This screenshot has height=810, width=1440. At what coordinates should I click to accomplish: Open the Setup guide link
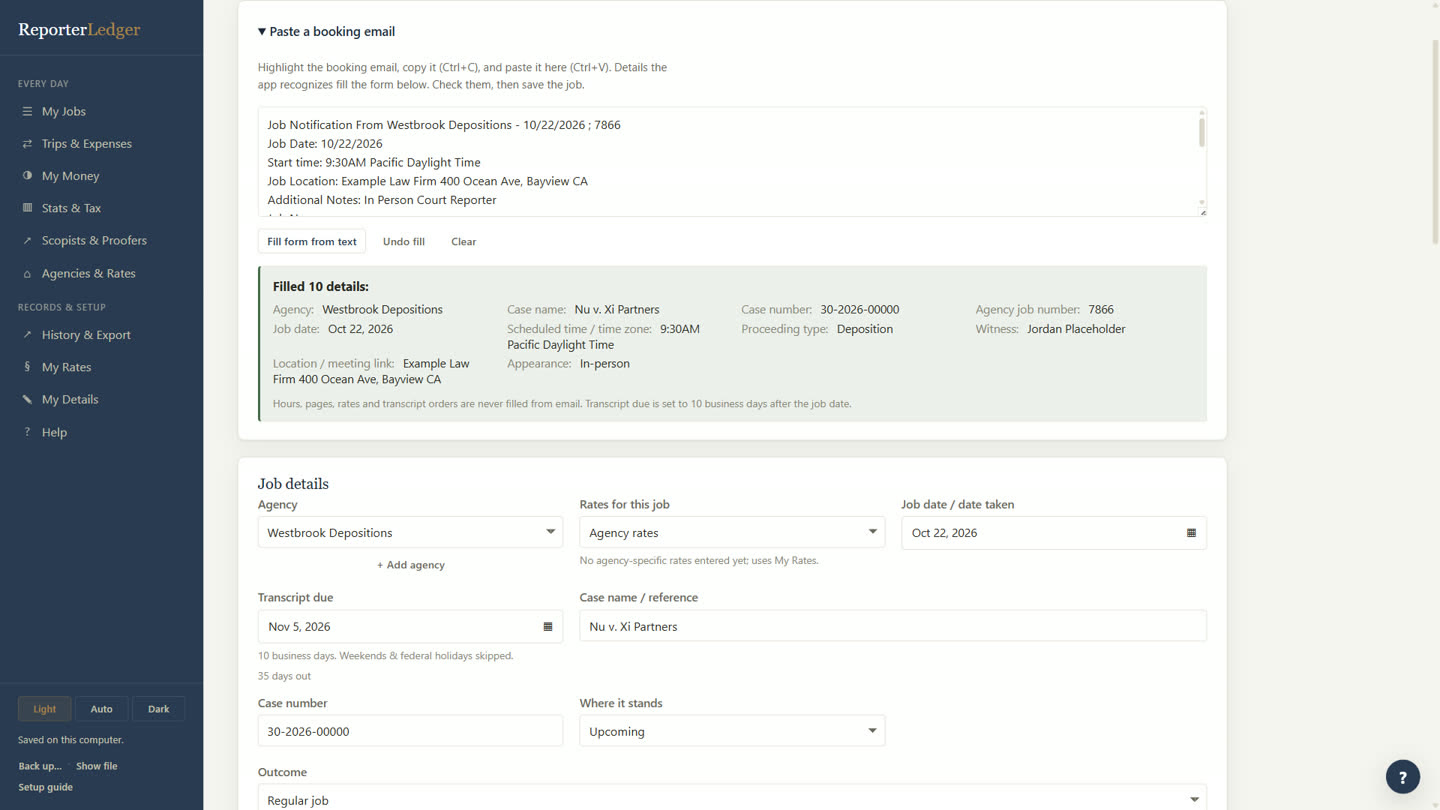(x=45, y=787)
